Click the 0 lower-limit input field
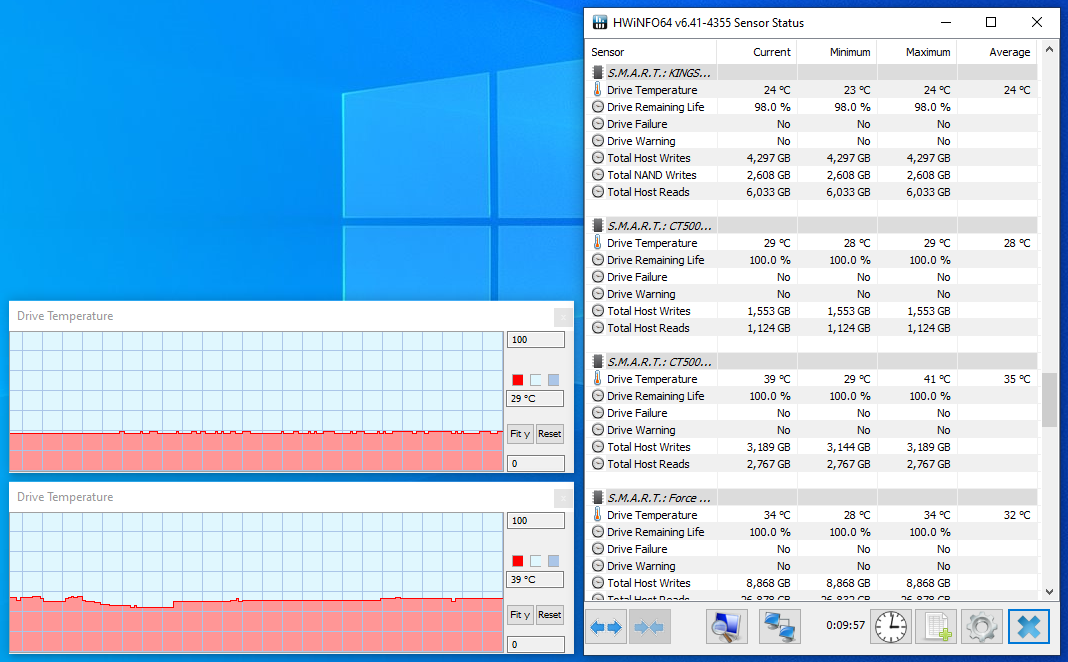1068x662 pixels. 535,463
